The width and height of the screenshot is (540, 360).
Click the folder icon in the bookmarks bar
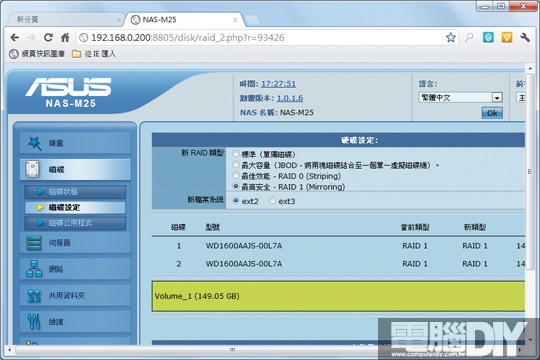[76, 54]
